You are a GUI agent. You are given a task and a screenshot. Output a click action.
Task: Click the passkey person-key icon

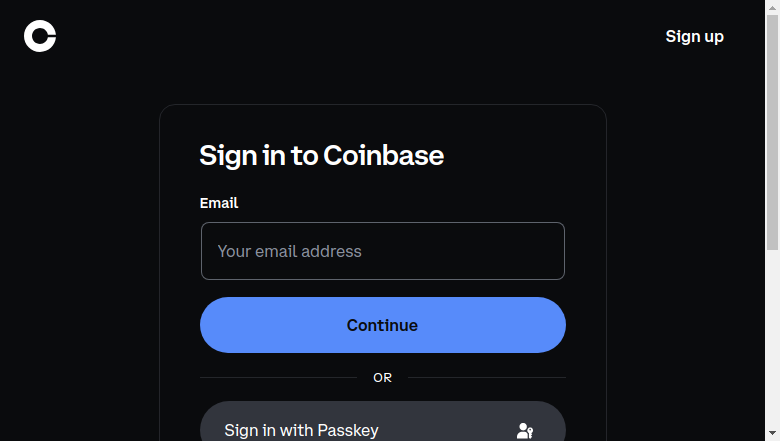(x=525, y=431)
